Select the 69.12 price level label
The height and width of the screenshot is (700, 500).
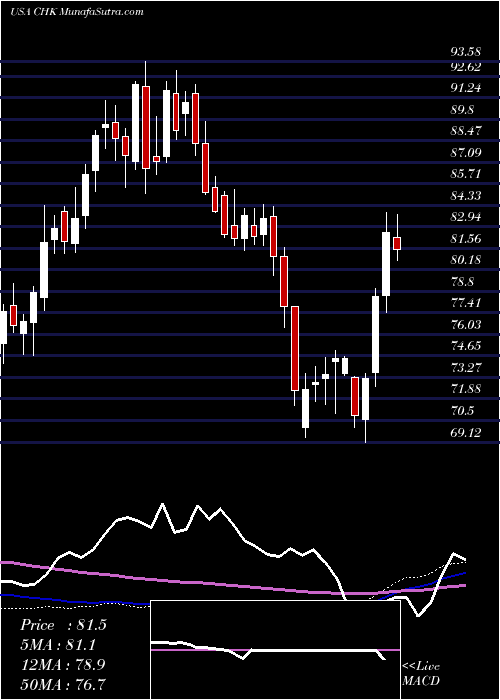(466, 432)
